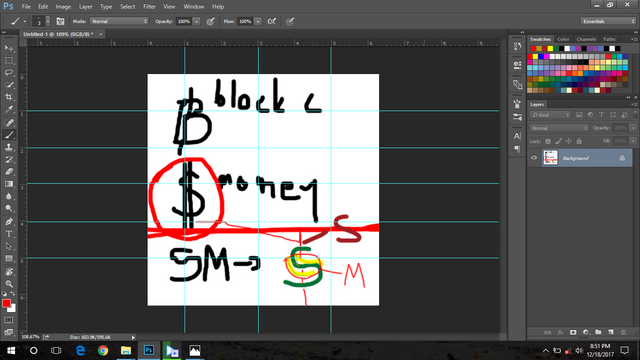Select the Quick Selection tool
Image resolution: width=640 pixels, height=360 pixels.
pyautogui.click(x=9, y=85)
